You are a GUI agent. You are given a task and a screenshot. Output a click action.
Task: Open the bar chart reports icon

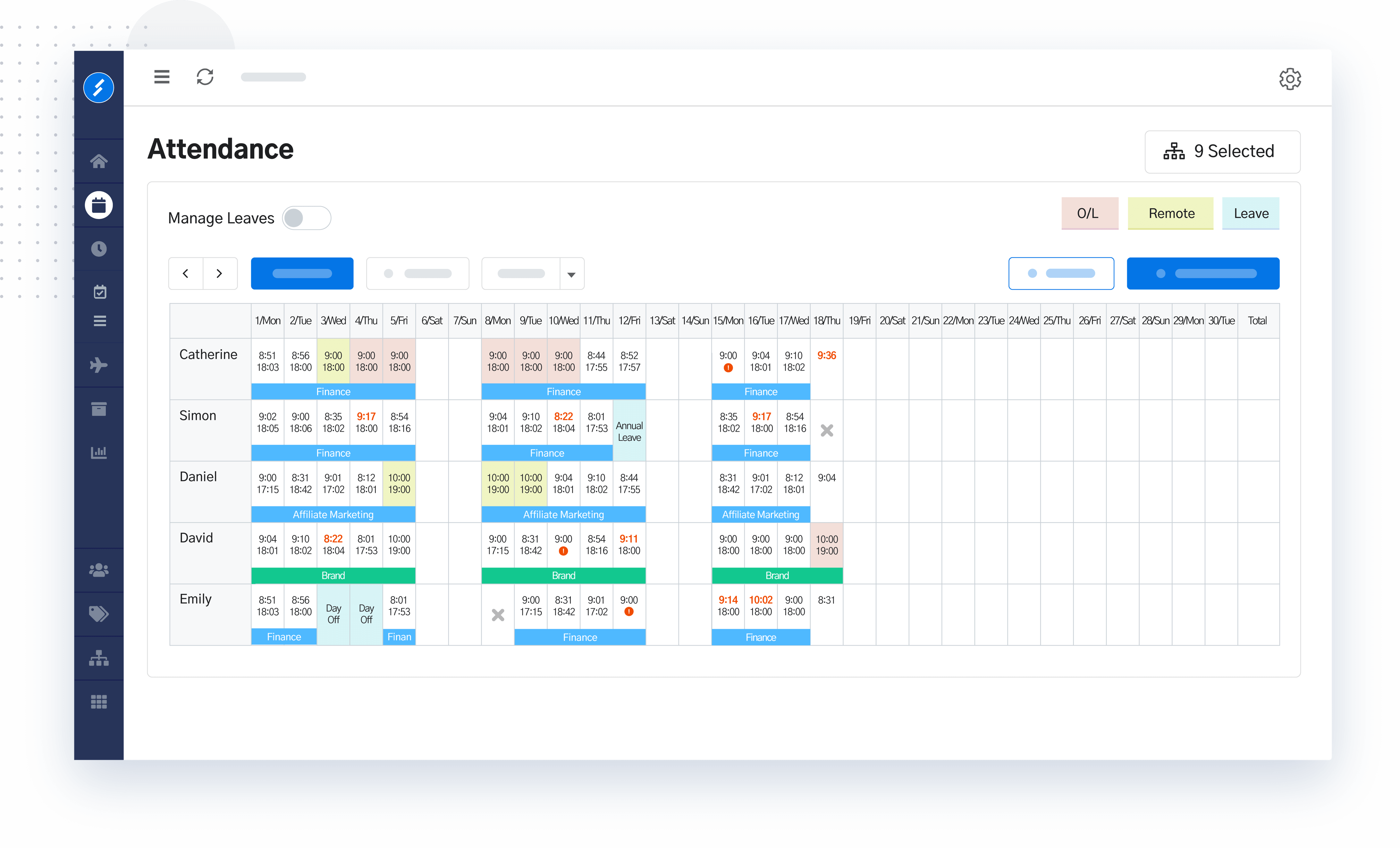tap(99, 452)
